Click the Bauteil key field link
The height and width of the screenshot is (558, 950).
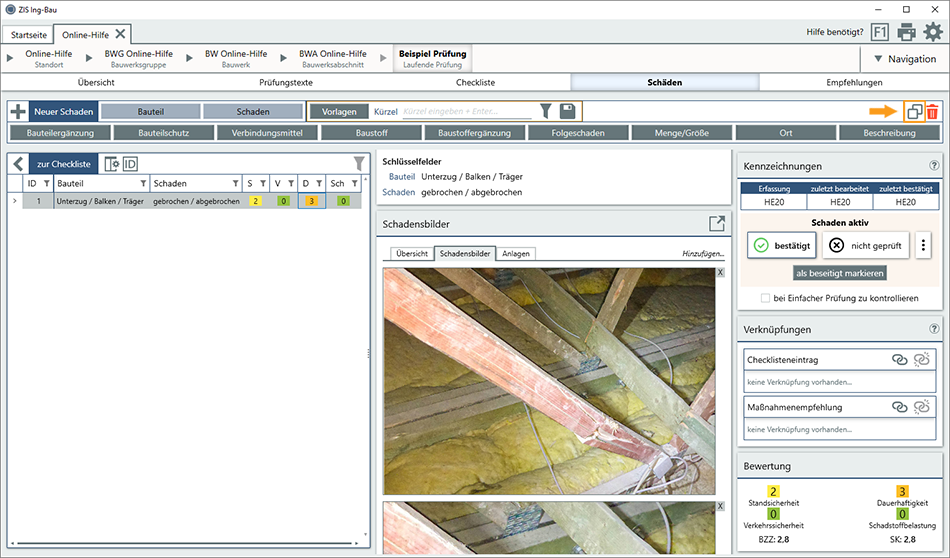pos(402,176)
